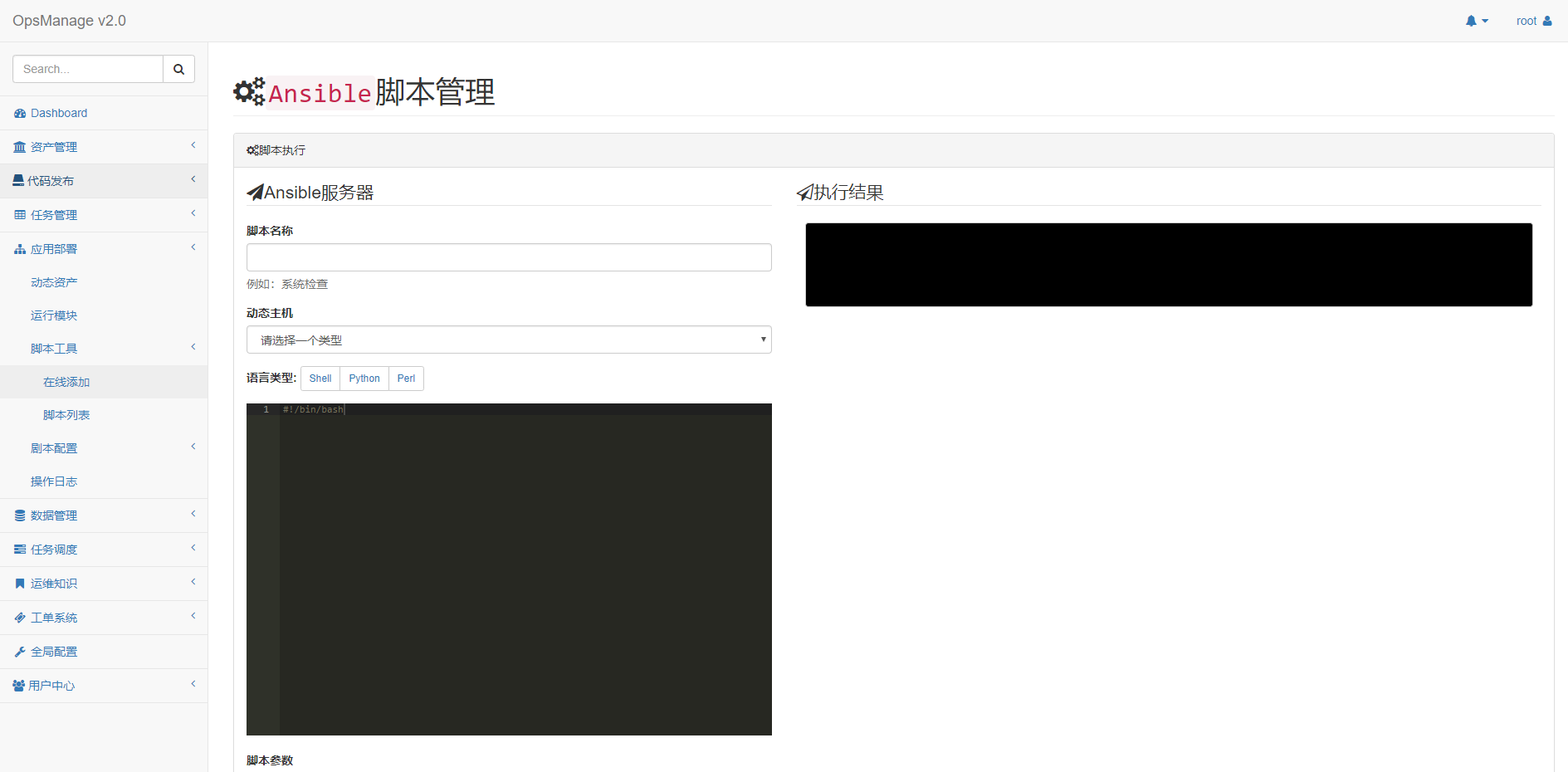Go to the 任务调度 section

[55, 549]
